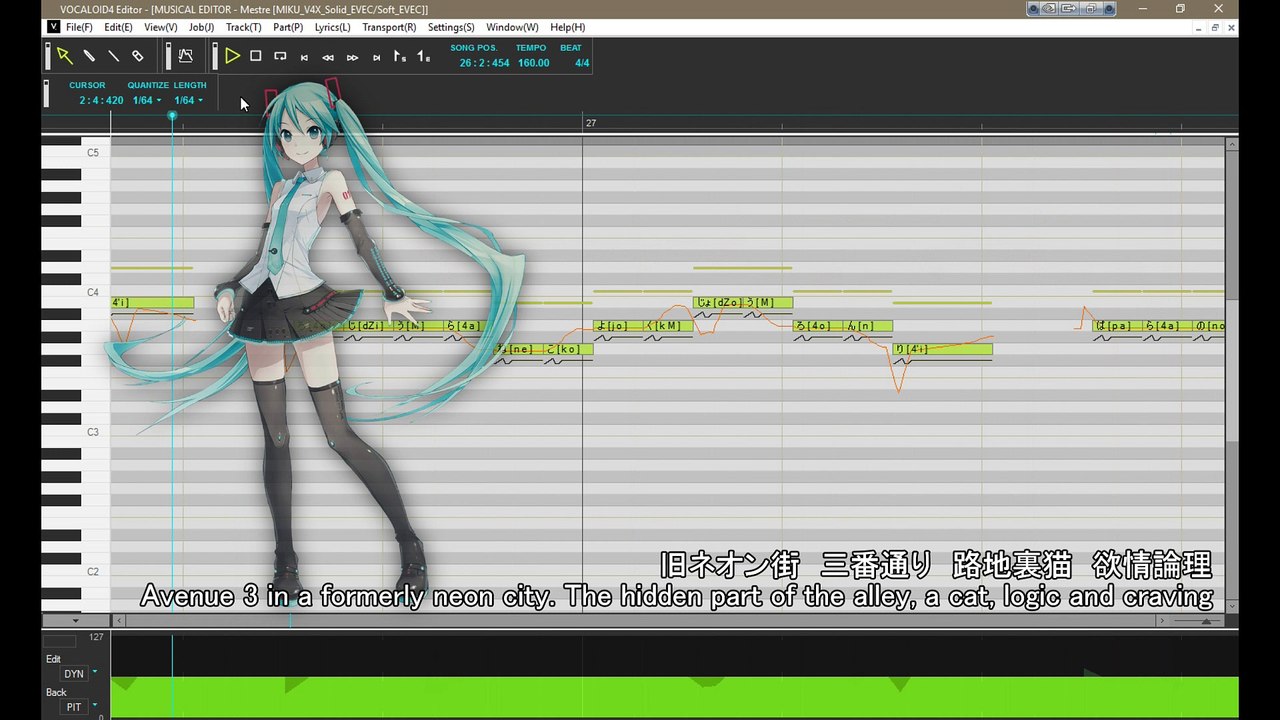The width and height of the screenshot is (1280, 720).
Task: Open the Part menu
Action: [288, 27]
